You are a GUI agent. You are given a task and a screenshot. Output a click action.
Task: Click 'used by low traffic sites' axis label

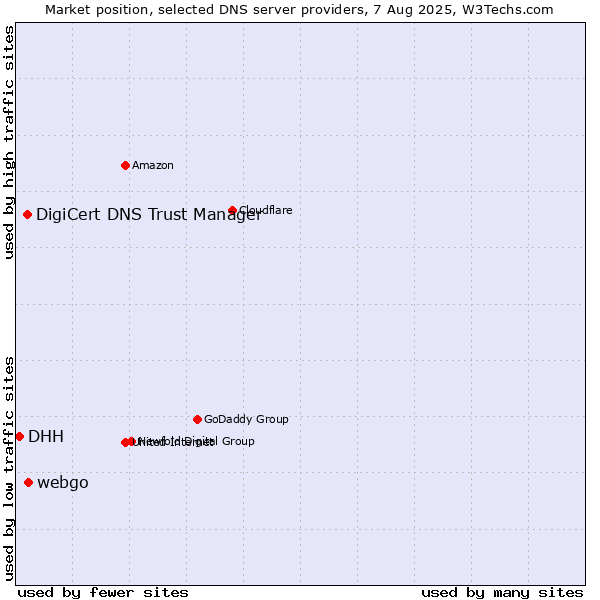(8, 469)
